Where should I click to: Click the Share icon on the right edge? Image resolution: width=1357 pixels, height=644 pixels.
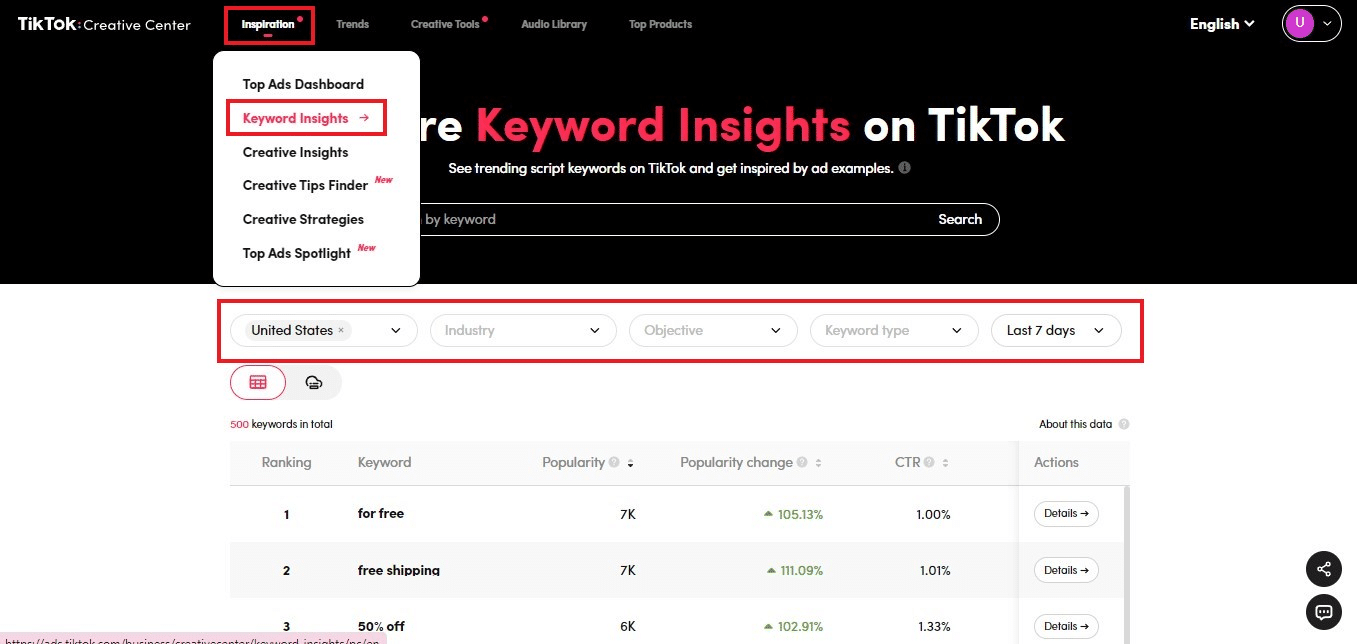coord(1324,569)
